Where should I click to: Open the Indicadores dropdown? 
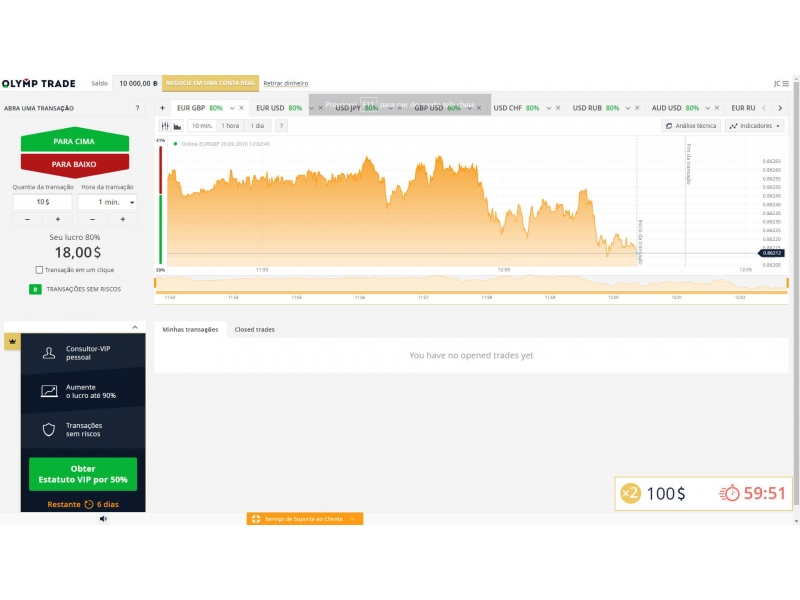755,126
